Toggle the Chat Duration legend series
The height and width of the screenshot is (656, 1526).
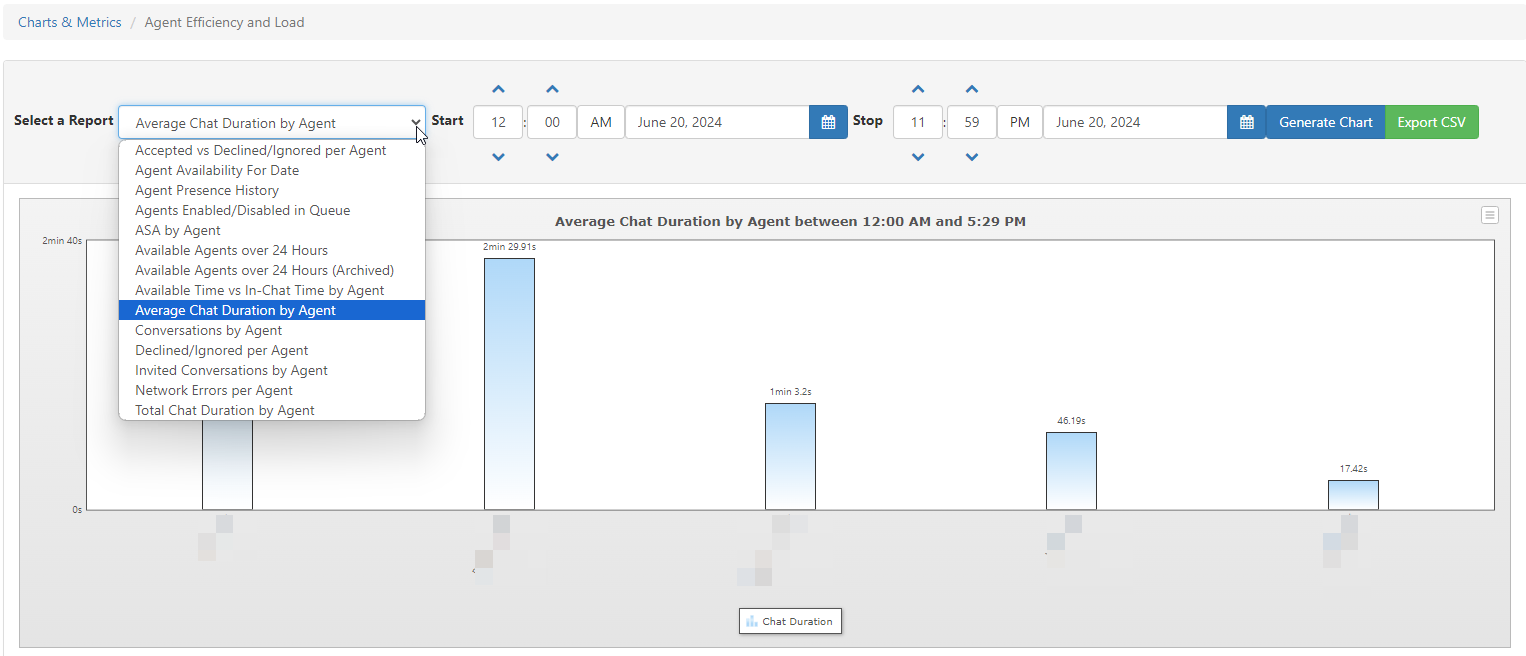[x=790, y=621]
